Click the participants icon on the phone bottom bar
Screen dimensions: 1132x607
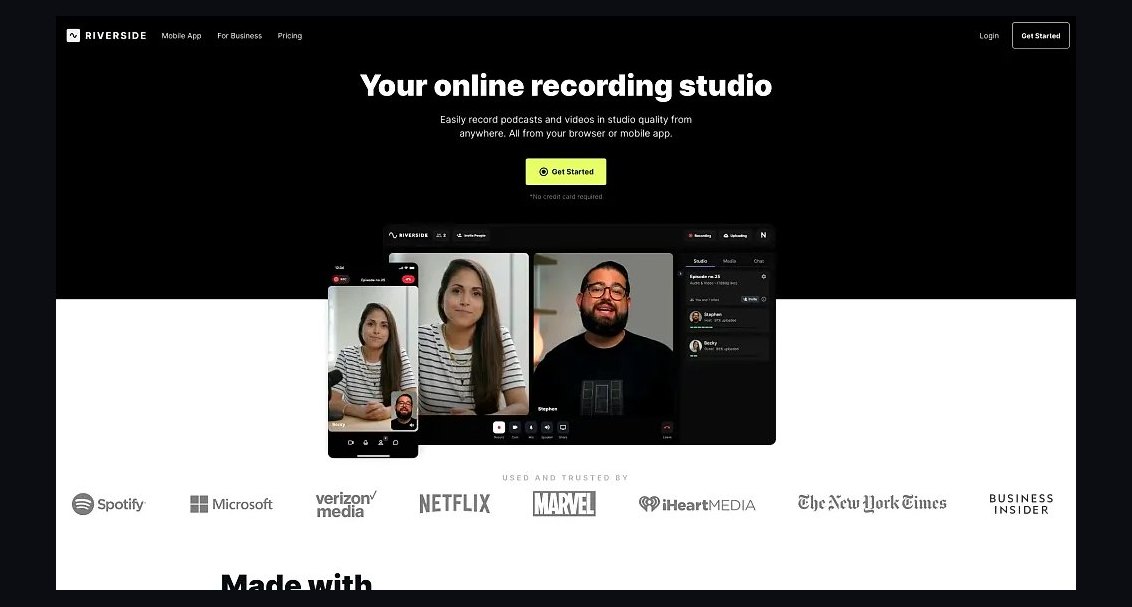click(x=381, y=442)
